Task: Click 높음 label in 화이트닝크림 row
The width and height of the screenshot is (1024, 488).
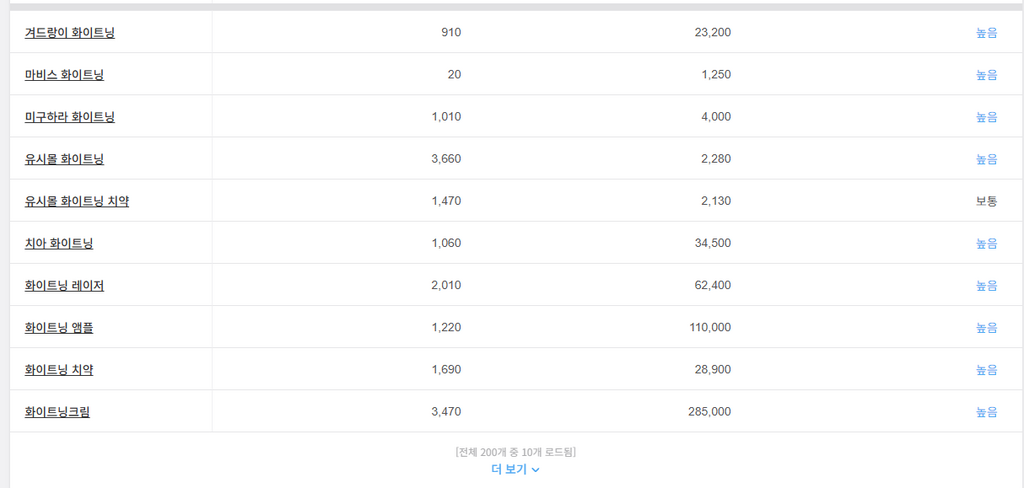Action: pyautogui.click(x=986, y=411)
